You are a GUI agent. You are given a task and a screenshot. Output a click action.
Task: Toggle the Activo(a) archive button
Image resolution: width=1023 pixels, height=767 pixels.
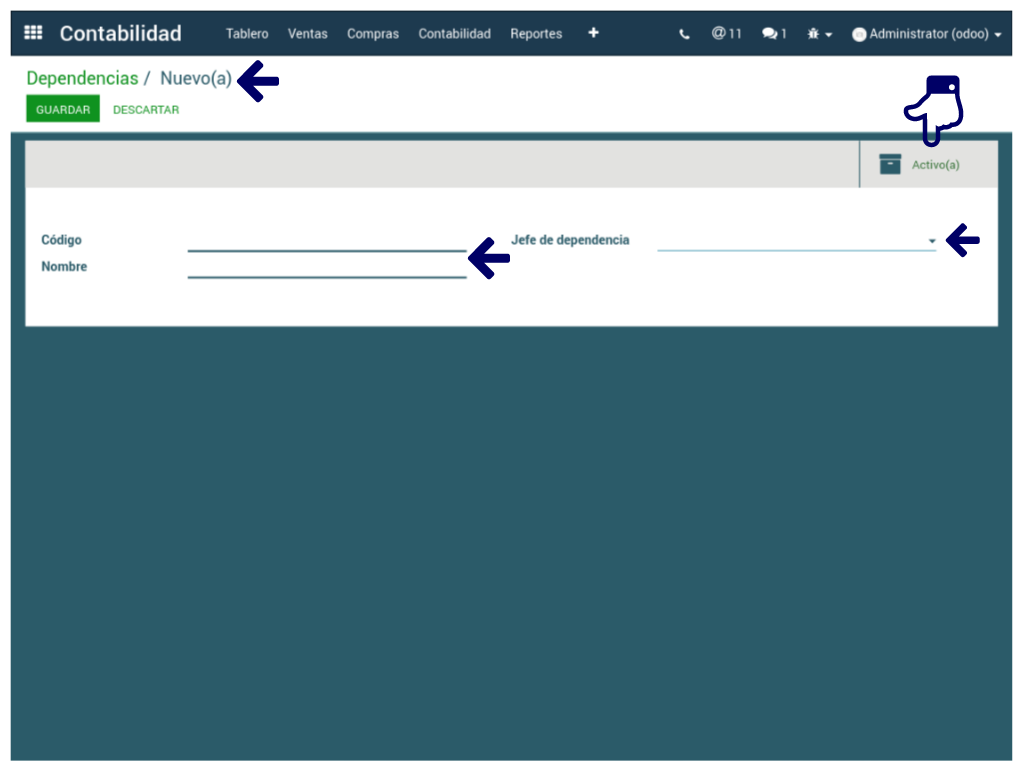920,164
